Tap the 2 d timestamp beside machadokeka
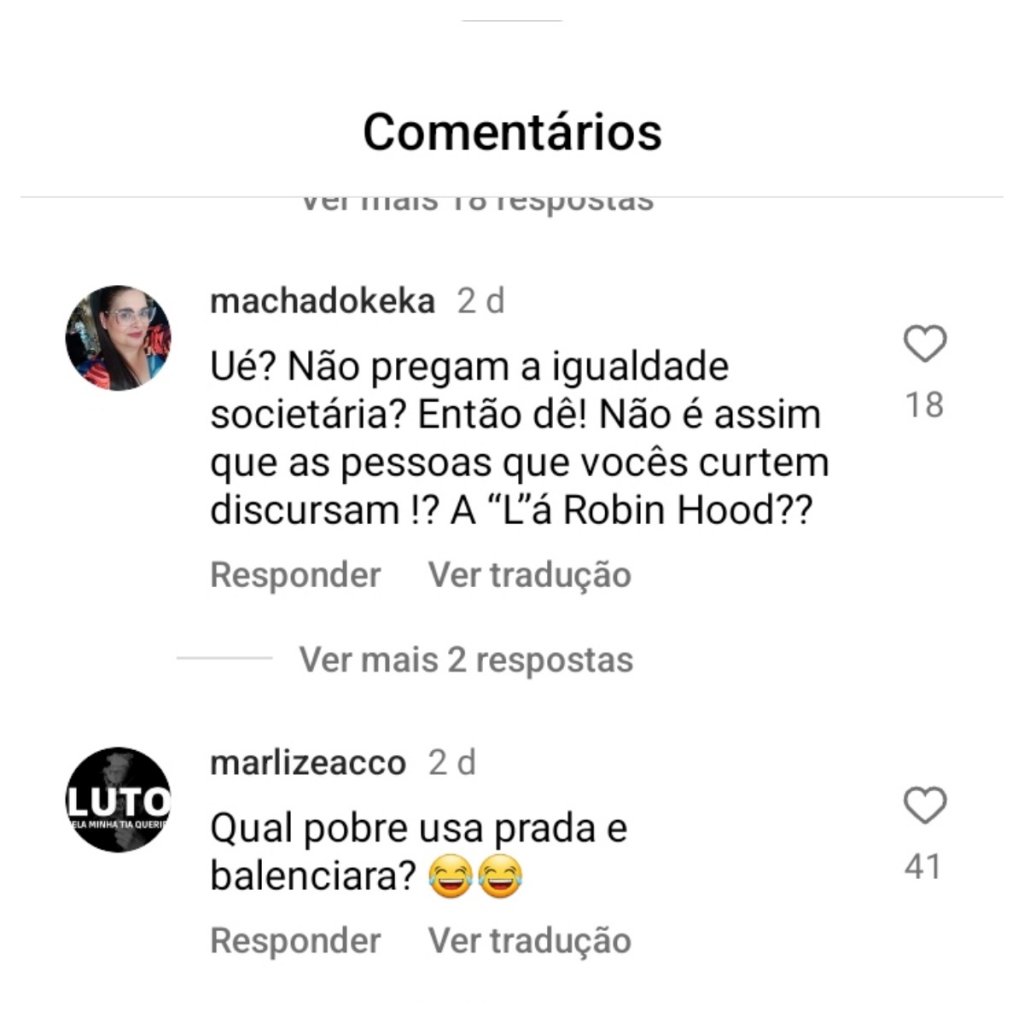 pyautogui.click(x=481, y=301)
